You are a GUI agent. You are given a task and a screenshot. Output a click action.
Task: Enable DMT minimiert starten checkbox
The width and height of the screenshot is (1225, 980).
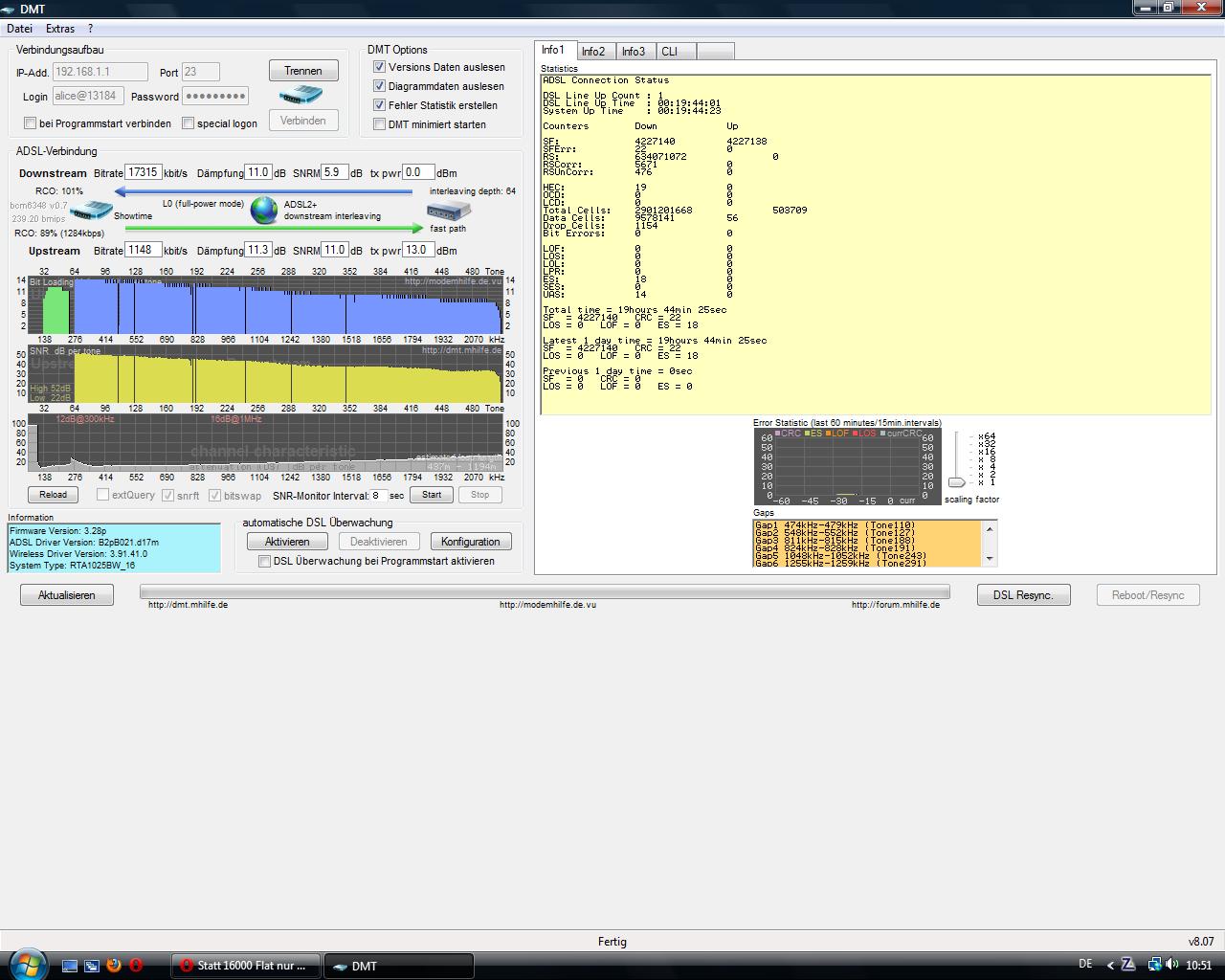pos(380,124)
